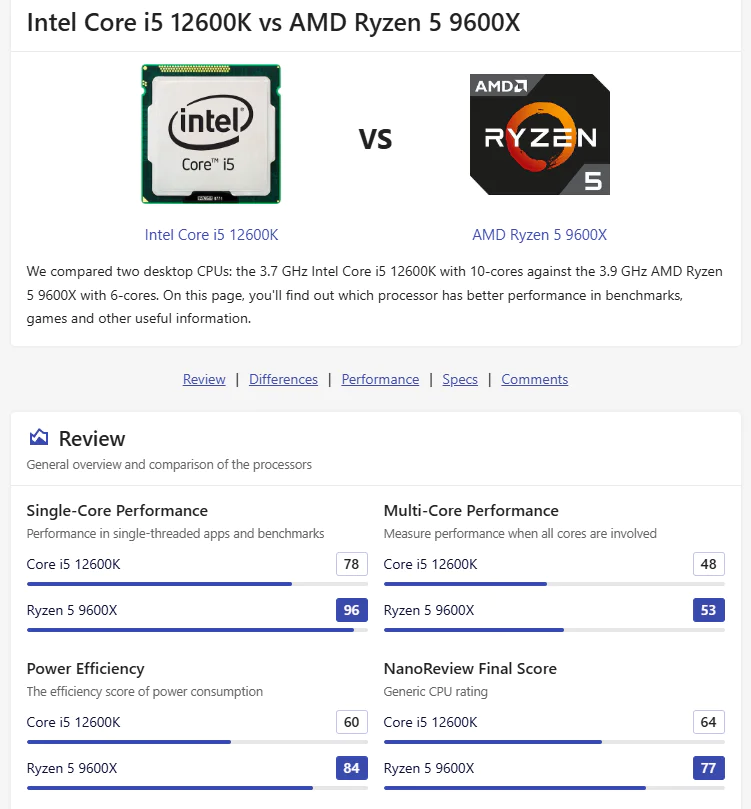Click the NanoReview Final Score 77 badge
This screenshot has width=751, height=809.
point(708,768)
